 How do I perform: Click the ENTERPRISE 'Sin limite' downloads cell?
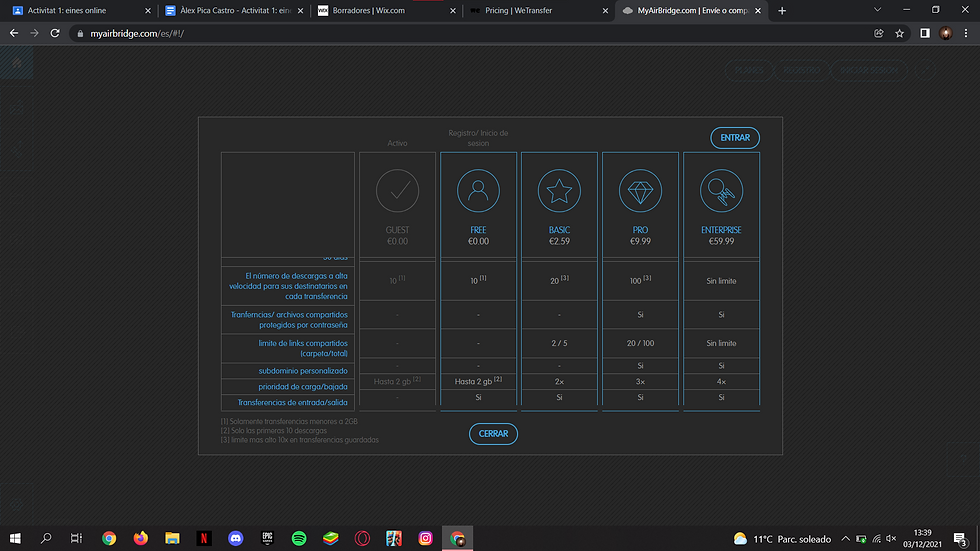coord(721,281)
